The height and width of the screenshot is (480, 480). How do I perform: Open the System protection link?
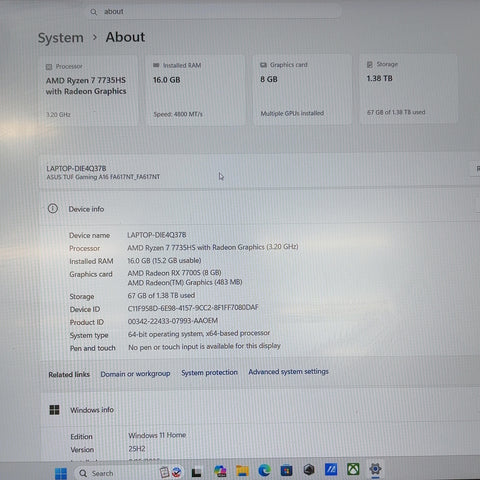click(209, 372)
